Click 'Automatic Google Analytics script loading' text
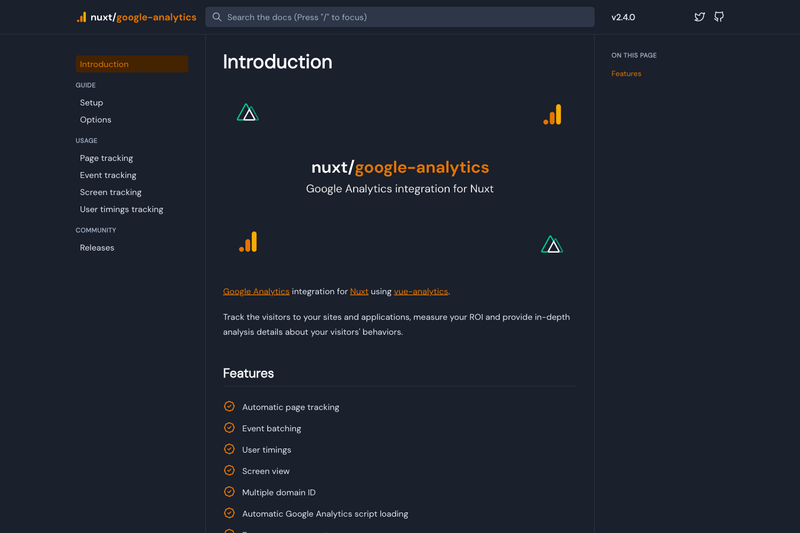Screen dimensions: 800x533 [325, 514]
